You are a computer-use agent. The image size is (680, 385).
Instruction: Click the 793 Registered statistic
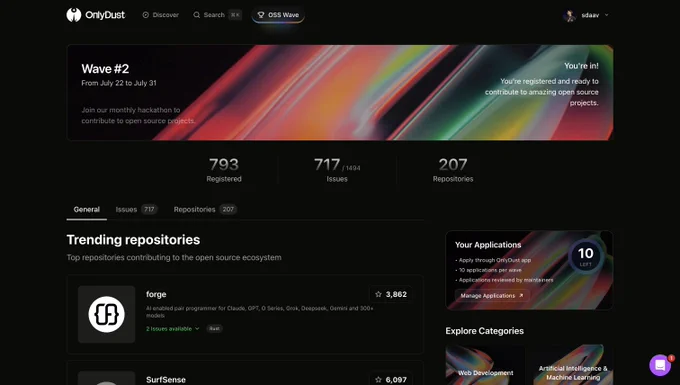tap(224, 170)
